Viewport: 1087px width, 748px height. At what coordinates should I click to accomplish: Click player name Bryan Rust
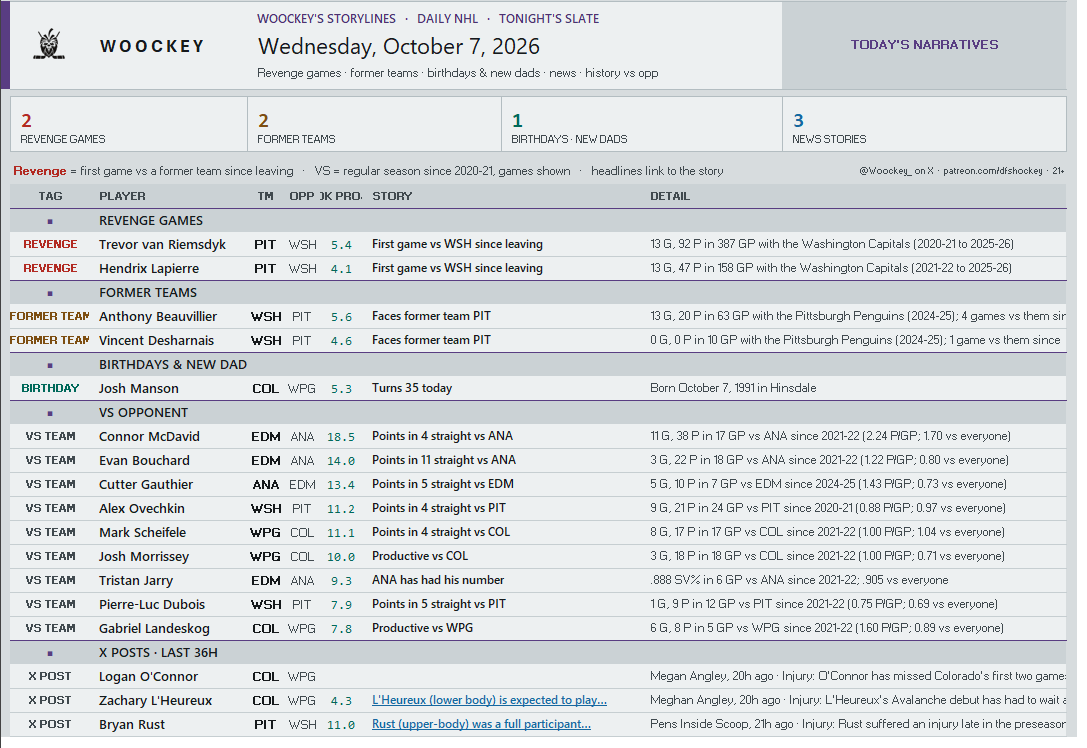[132, 724]
